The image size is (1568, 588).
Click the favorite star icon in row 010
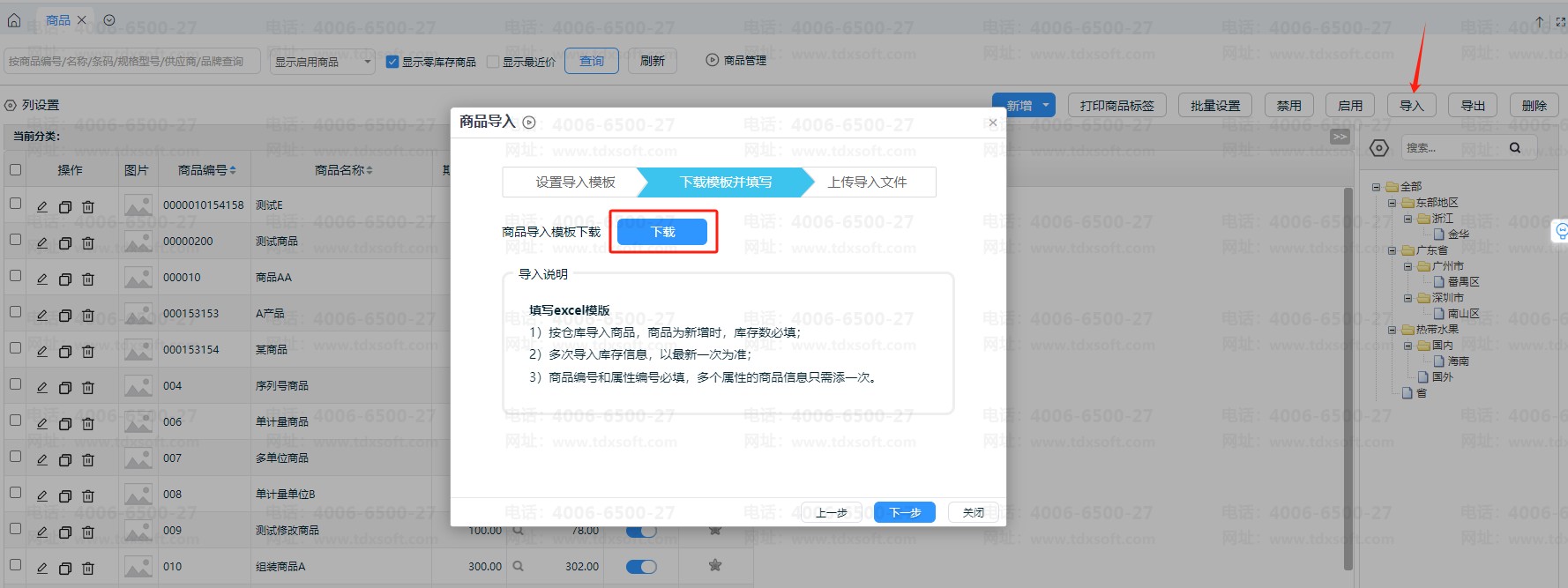(x=715, y=566)
